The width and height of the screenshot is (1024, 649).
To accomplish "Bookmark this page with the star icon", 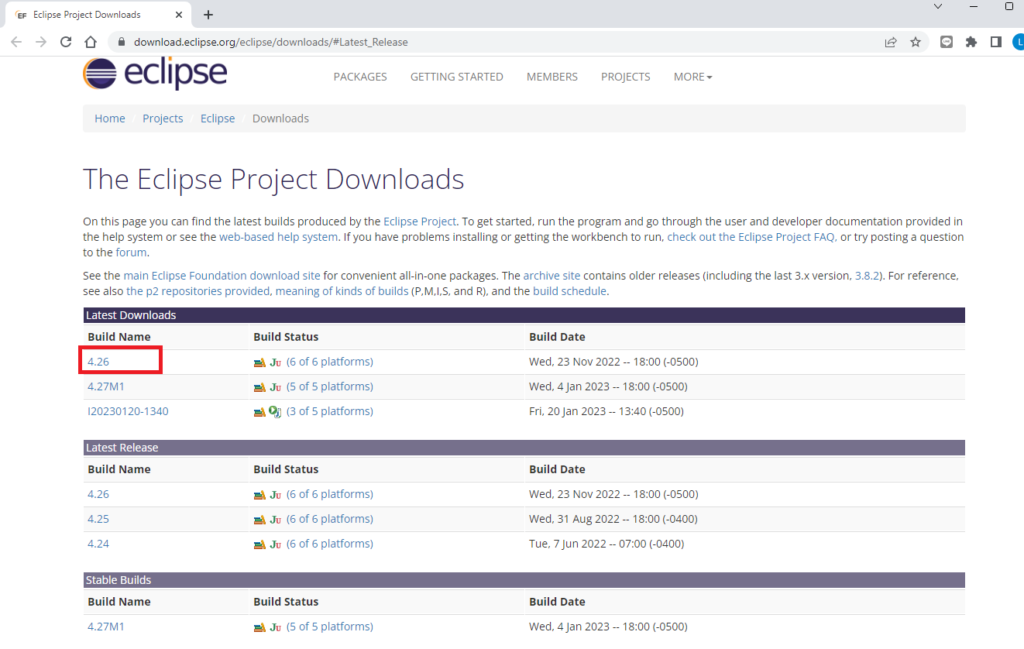I will (x=915, y=42).
